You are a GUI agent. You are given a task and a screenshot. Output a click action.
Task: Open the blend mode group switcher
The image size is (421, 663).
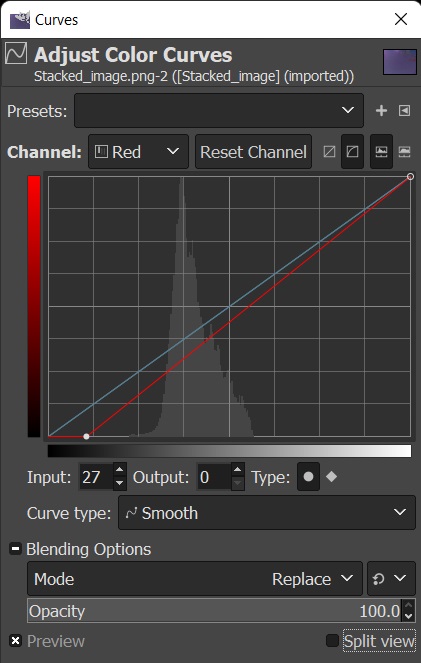tap(391, 578)
